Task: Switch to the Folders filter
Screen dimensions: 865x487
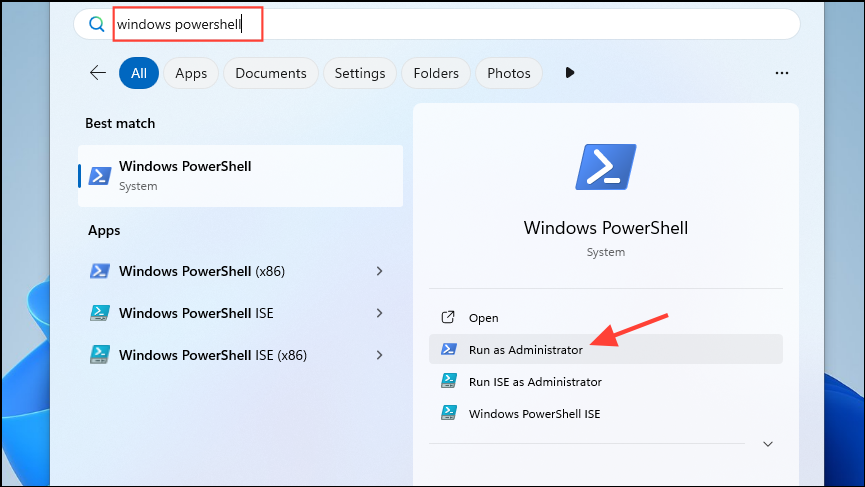Action: pyautogui.click(x=436, y=73)
